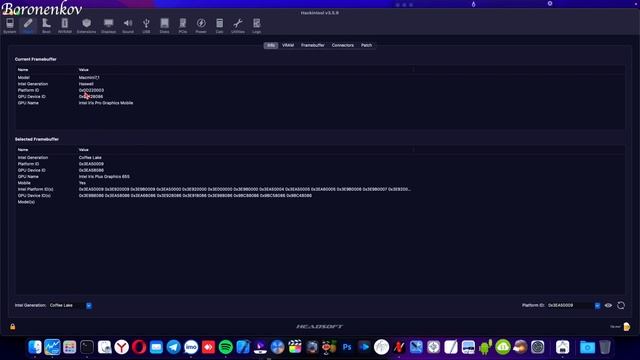Open the USB toolbar section

pyautogui.click(x=146, y=25)
